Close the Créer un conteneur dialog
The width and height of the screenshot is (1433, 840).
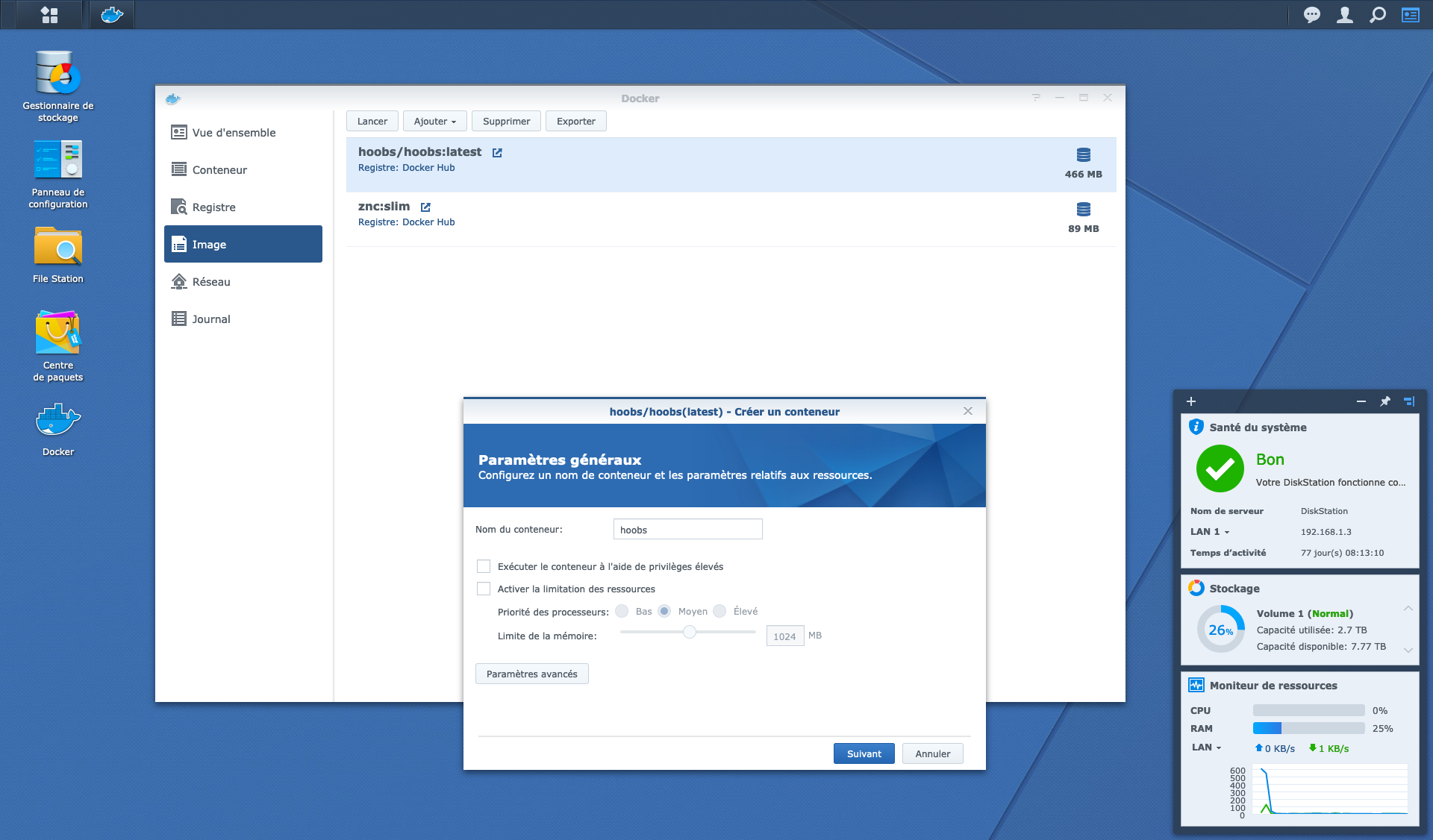pos(968,411)
